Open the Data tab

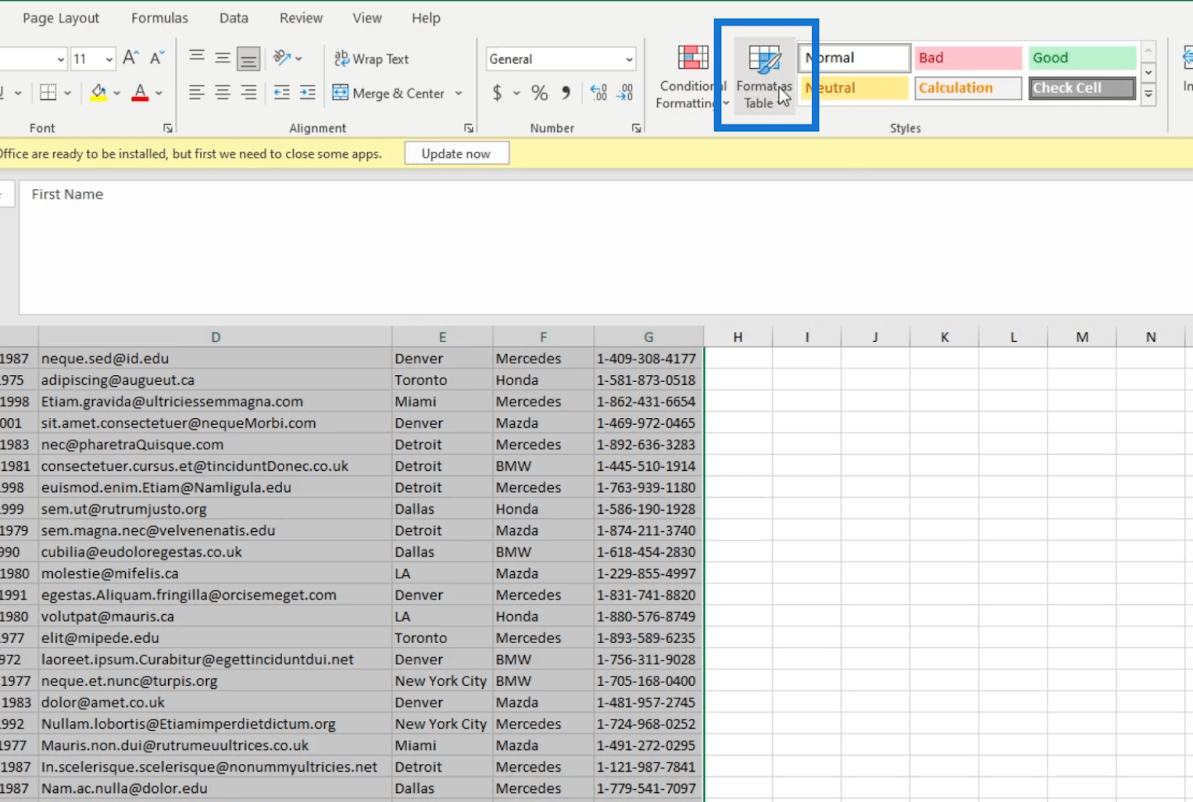(234, 18)
